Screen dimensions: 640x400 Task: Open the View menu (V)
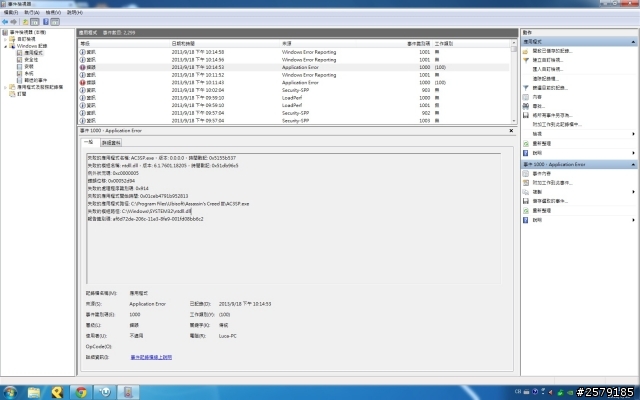[x=53, y=13]
